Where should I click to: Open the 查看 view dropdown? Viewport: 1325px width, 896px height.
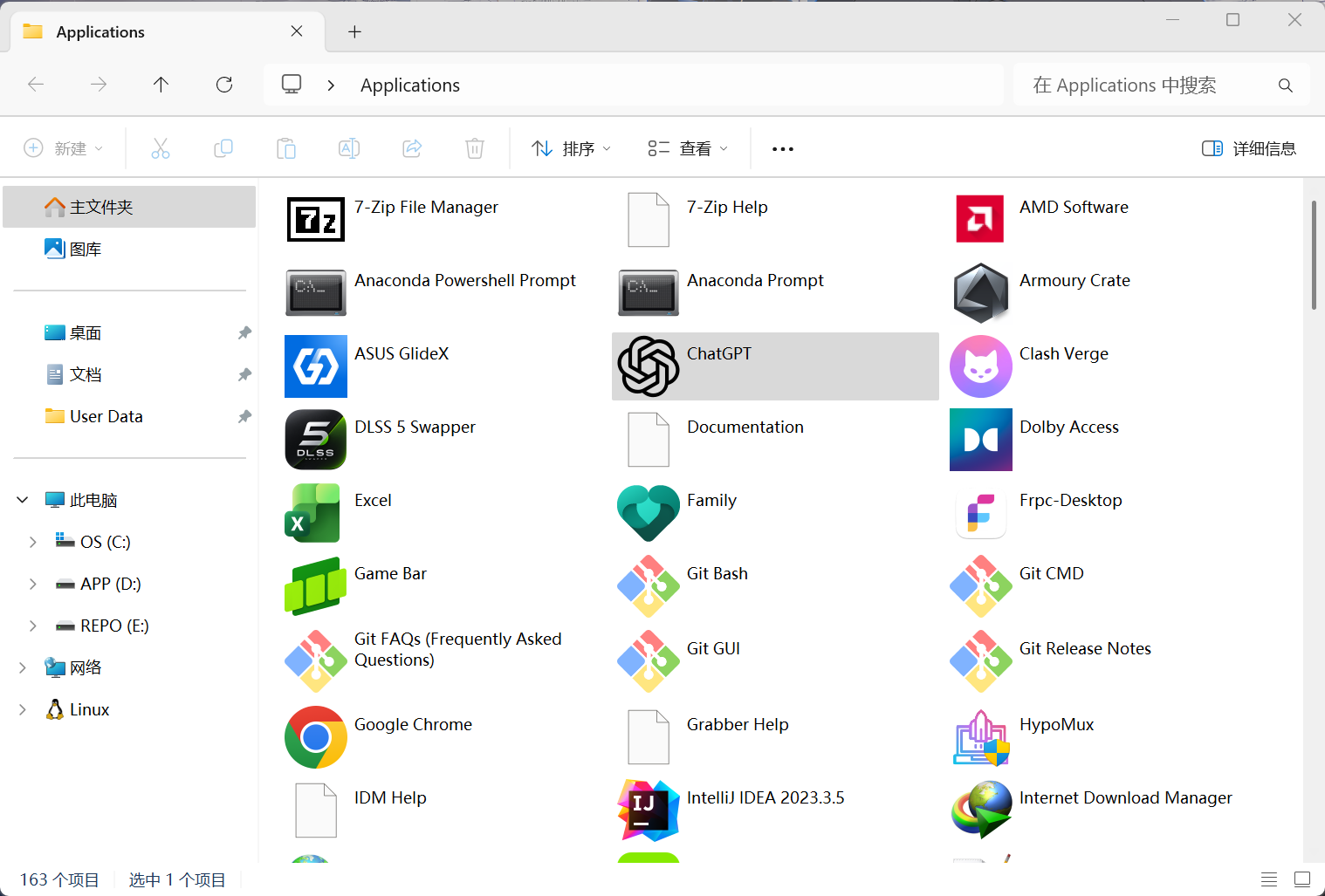[x=688, y=148]
